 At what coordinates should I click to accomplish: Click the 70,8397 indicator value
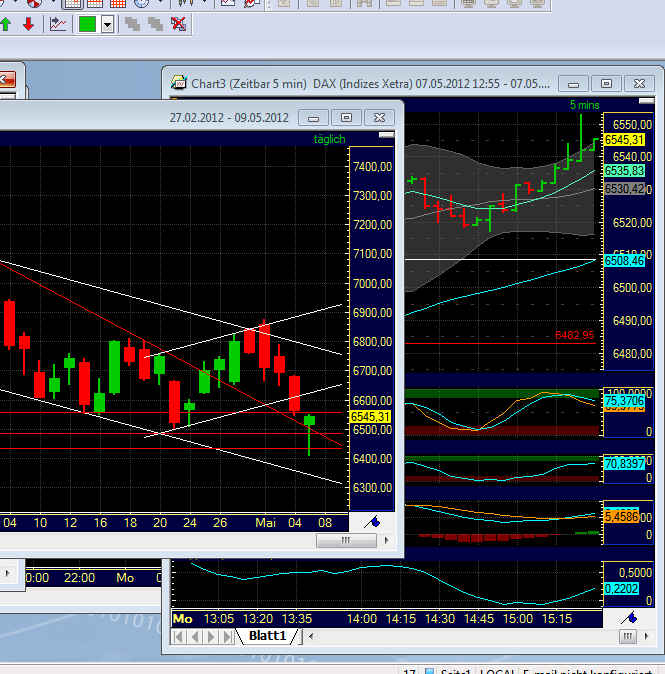click(x=625, y=463)
